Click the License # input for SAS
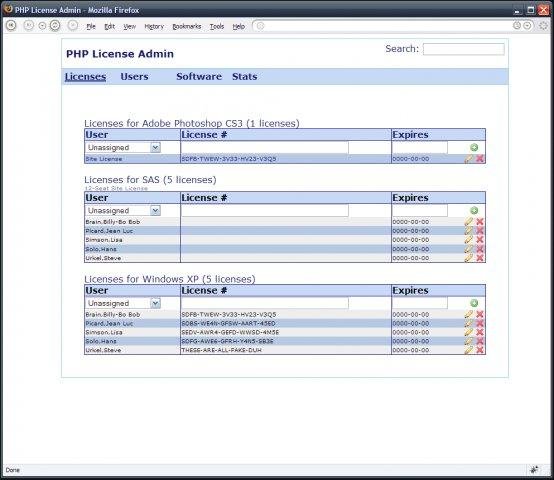Viewport: 554px width, 480px height. (x=265, y=211)
